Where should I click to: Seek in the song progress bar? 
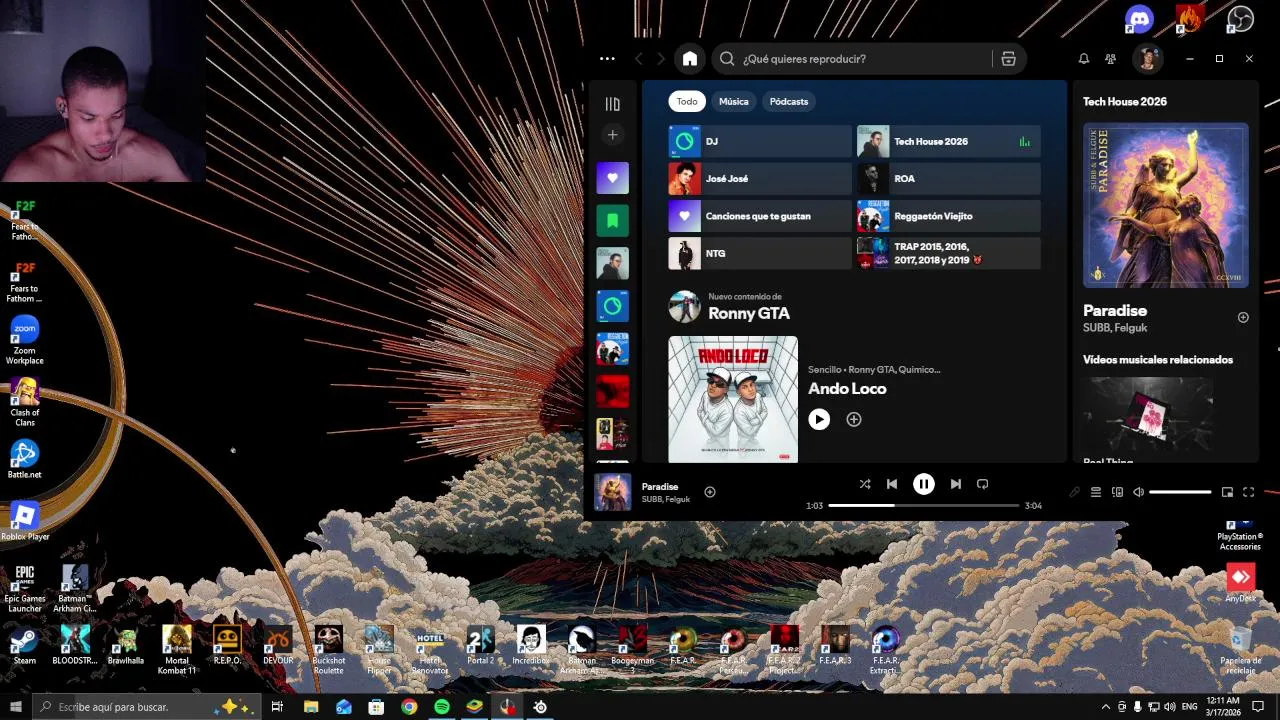[924, 505]
